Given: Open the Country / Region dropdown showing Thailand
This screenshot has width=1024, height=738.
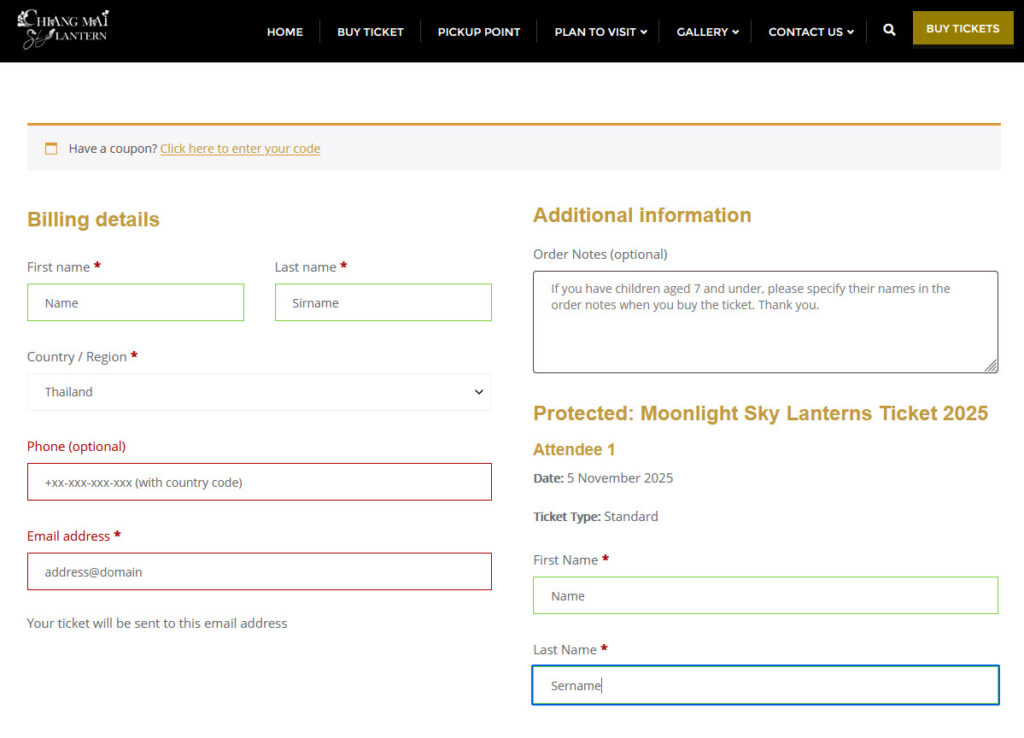Looking at the screenshot, I should pyautogui.click(x=259, y=392).
